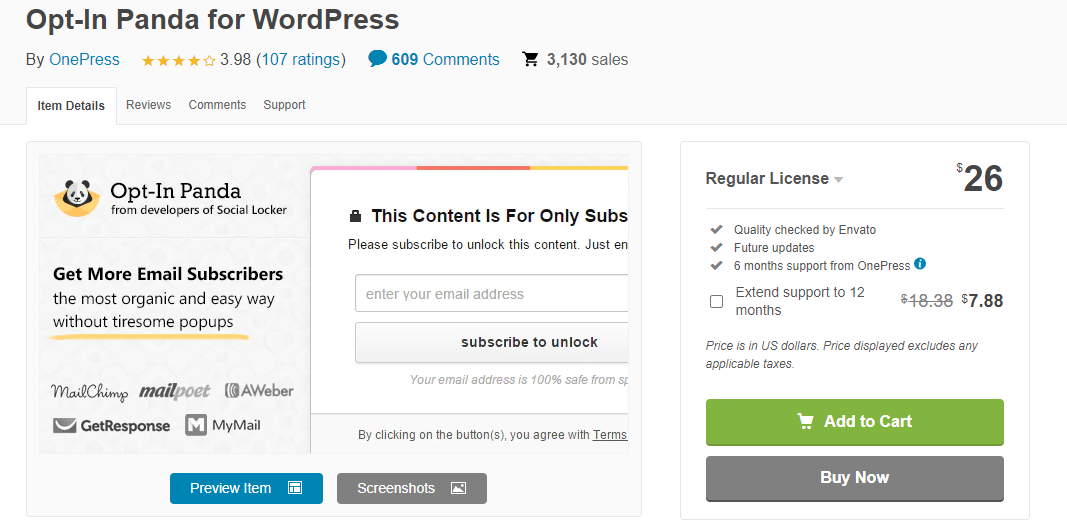Click the GetResponse logo
Image resolution: width=1067 pixels, height=523 pixels.
[112, 426]
